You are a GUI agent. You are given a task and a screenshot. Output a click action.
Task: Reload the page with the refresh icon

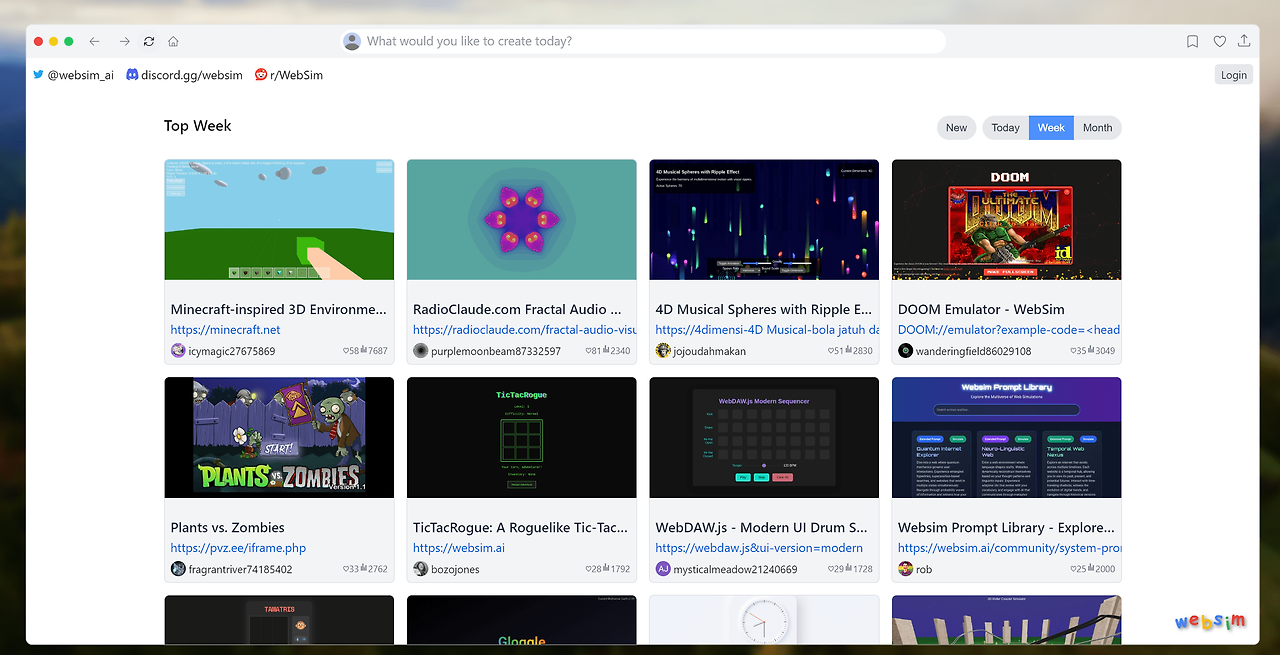coord(149,41)
